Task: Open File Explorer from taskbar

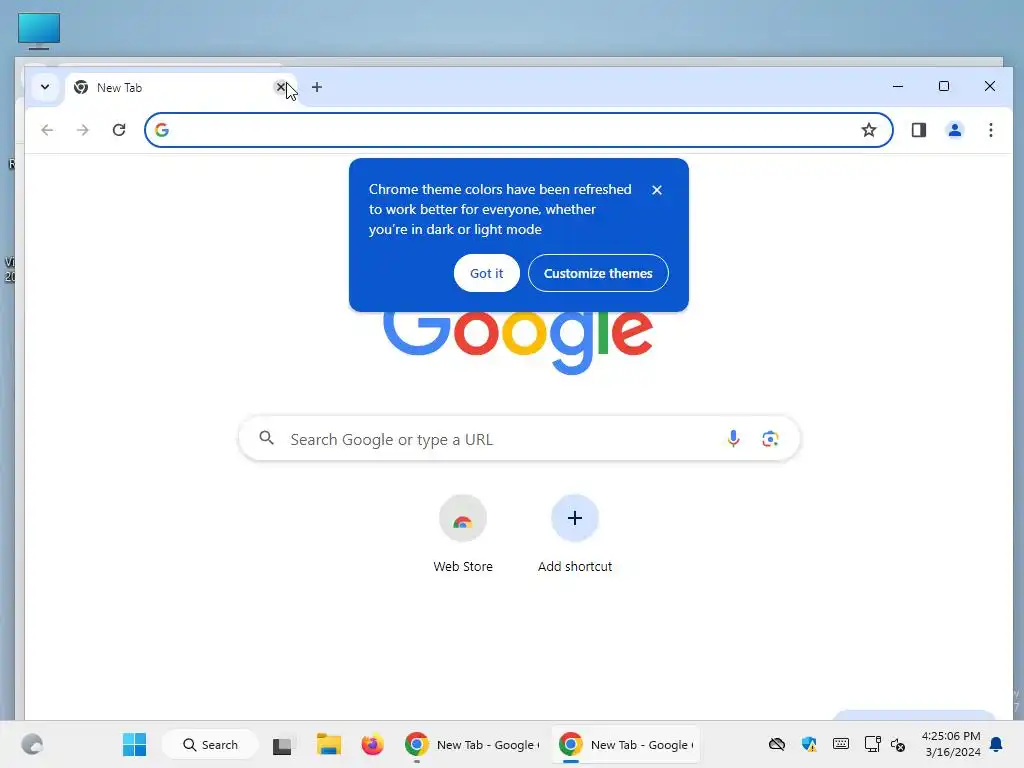Action: point(329,744)
